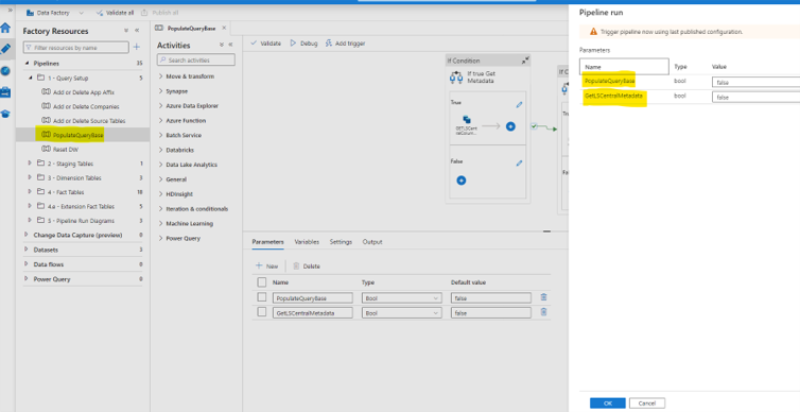Image resolution: width=800 pixels, height=412 pixels.
Task: Click the plus icon to add resource
Action: tap(137, 46)
